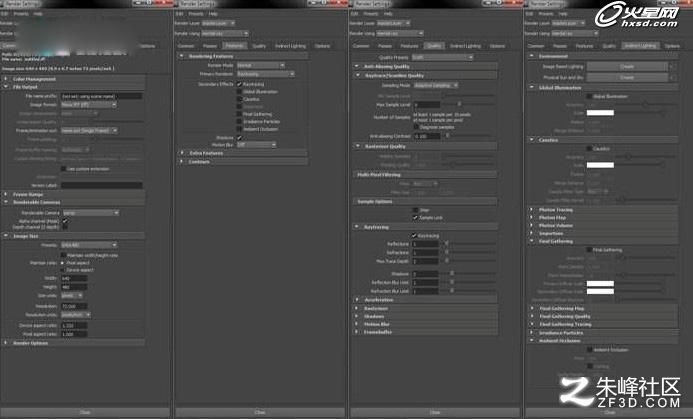Expand the Importons section
Screen dimensions: 693x419
click(x=603, y=233)
